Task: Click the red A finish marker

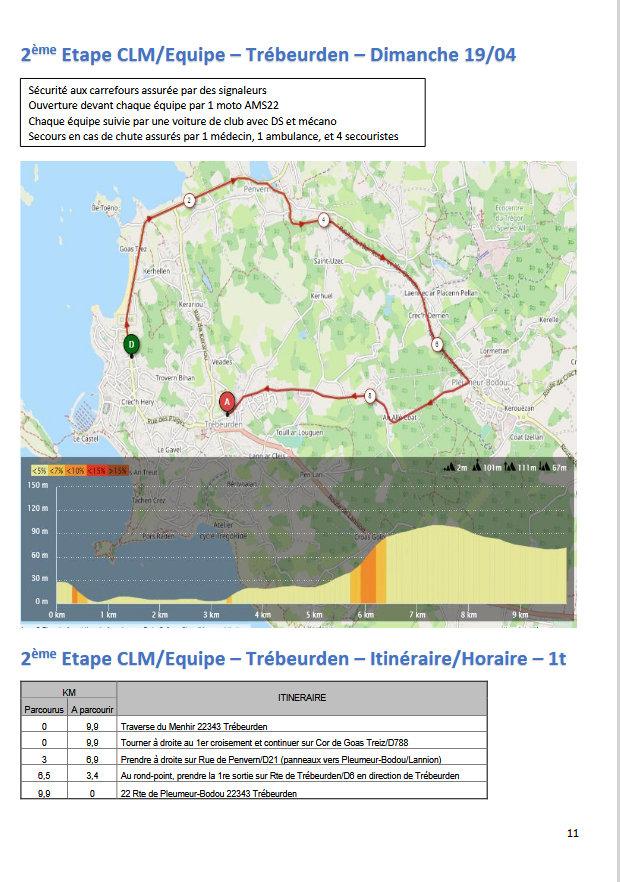Action: (x=227, y=402)
